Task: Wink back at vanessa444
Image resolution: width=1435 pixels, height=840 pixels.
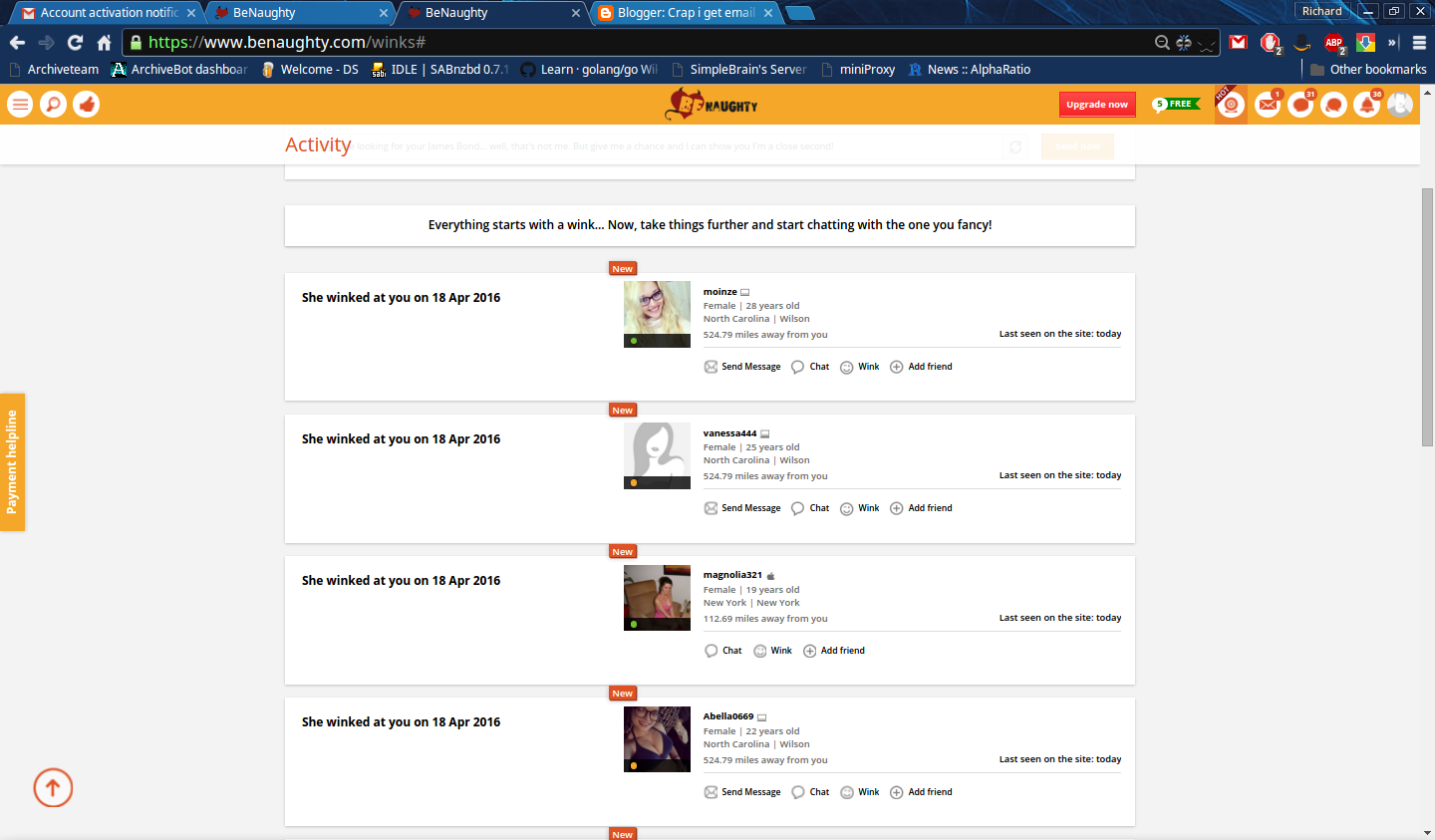Action: (x=860, y=508)
